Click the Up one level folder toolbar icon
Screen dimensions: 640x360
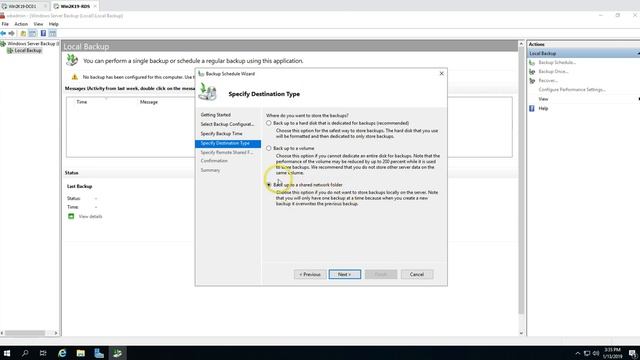pos(23,33)
